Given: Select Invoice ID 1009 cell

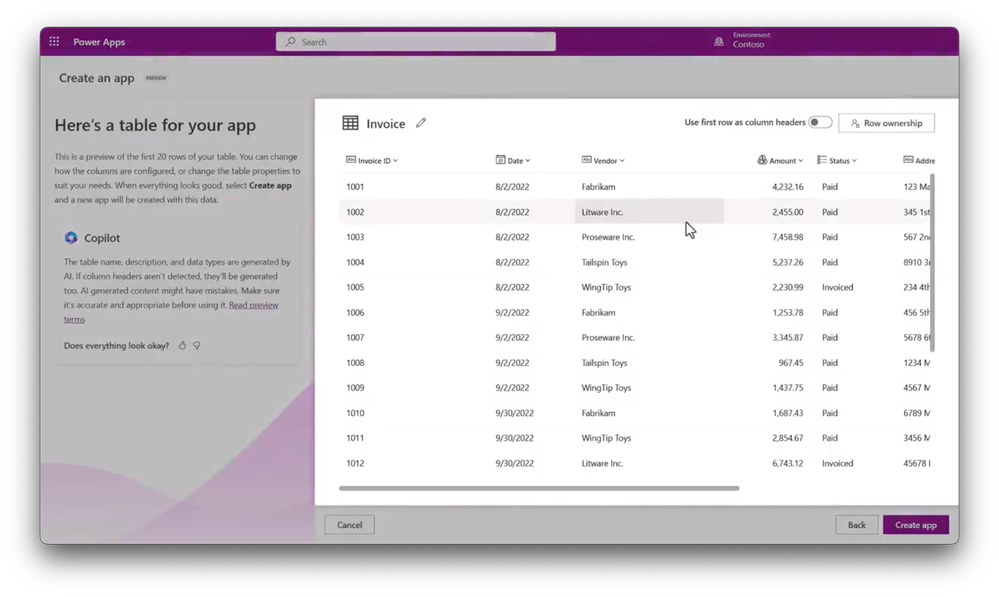Looking at the screenshot, I should pos(355,388).
